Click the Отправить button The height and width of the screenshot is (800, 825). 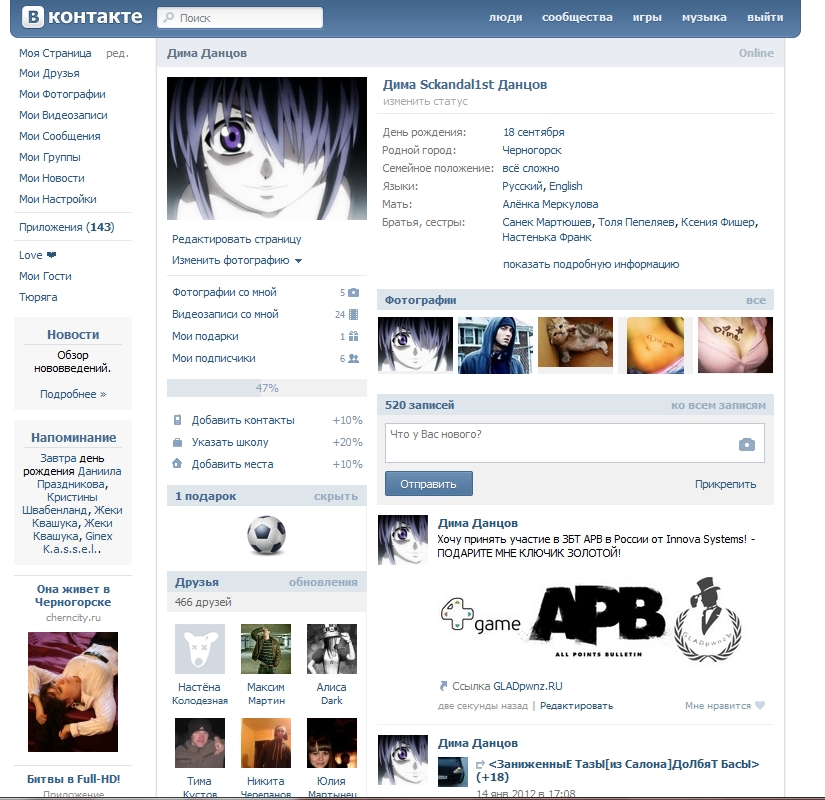pos(429,484)
